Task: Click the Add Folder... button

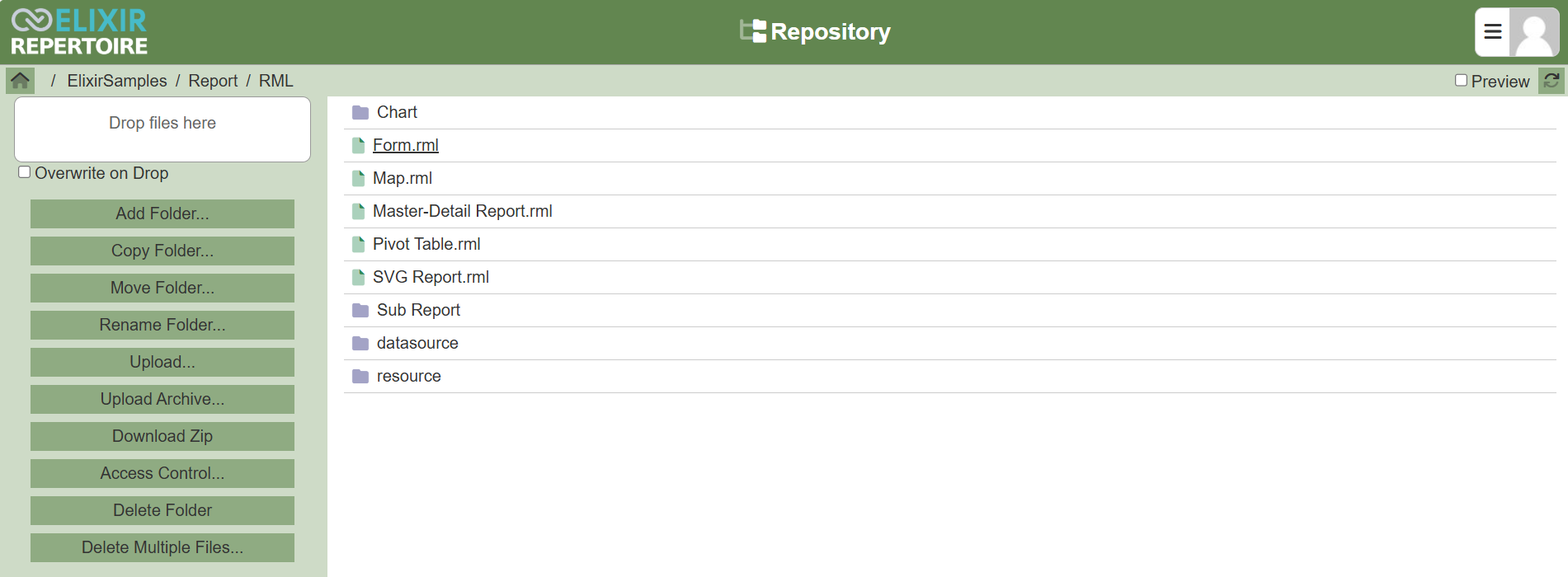Action: click(x=162, y=213)
